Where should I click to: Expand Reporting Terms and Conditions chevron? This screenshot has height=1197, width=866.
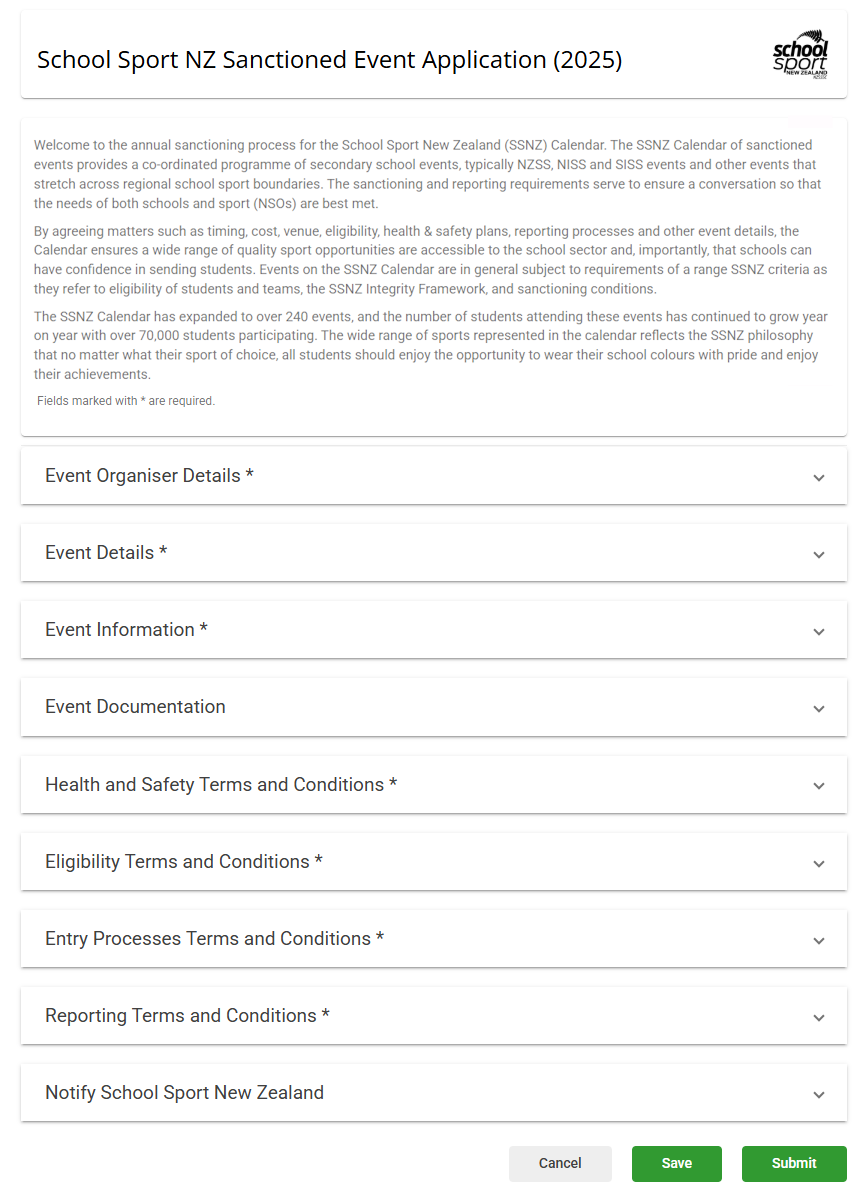tap(819, 1018)
